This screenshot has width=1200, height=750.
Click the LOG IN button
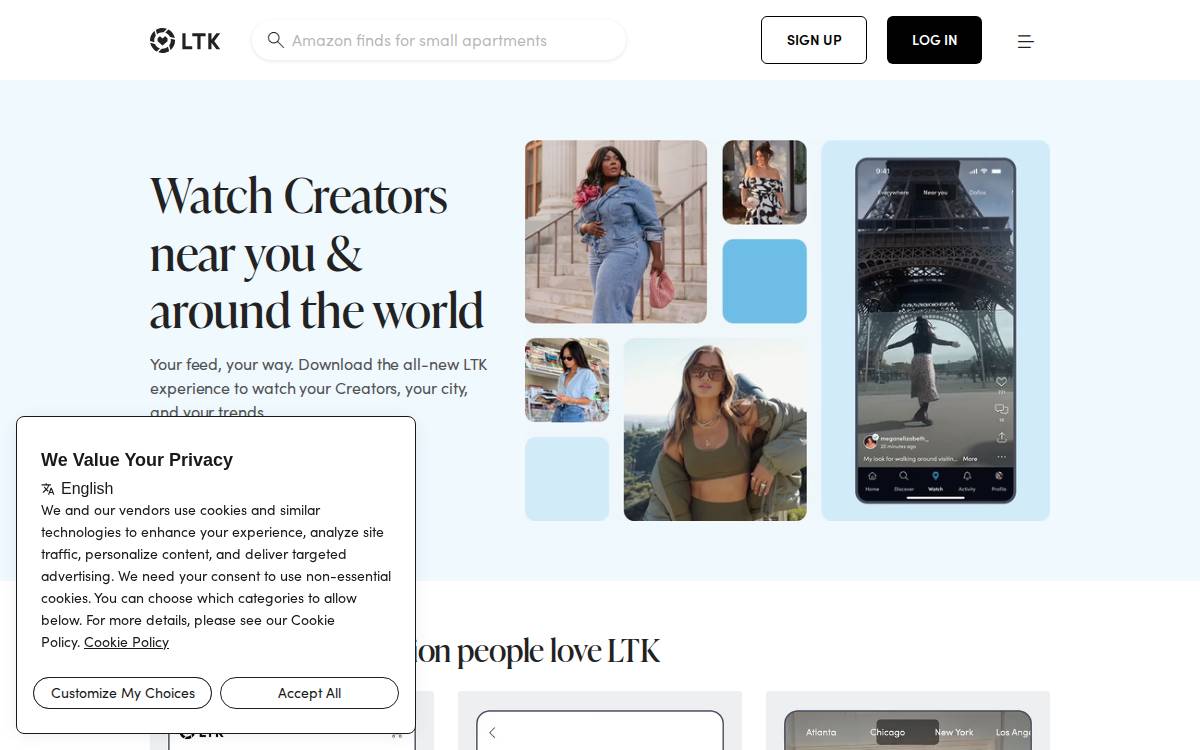(x=934, y=40)
